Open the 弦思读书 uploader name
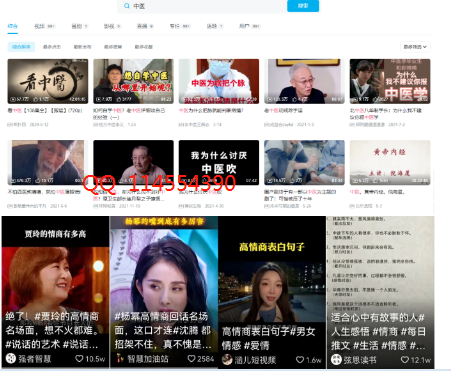The height and width of the screenshot is (371, 451). tap(360, 360)
